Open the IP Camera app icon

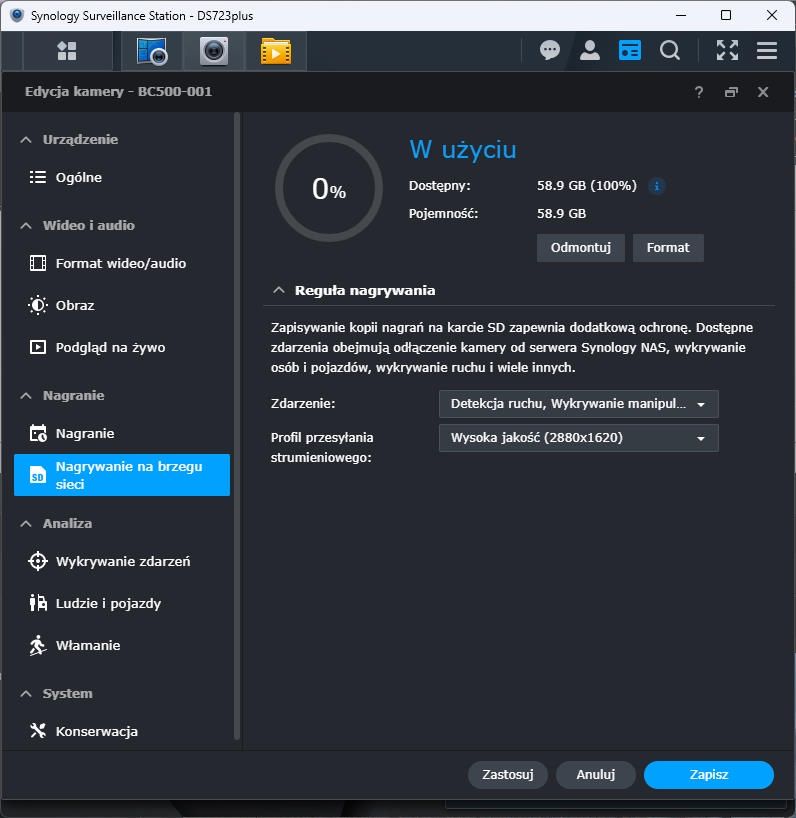(x=214, y=51)
